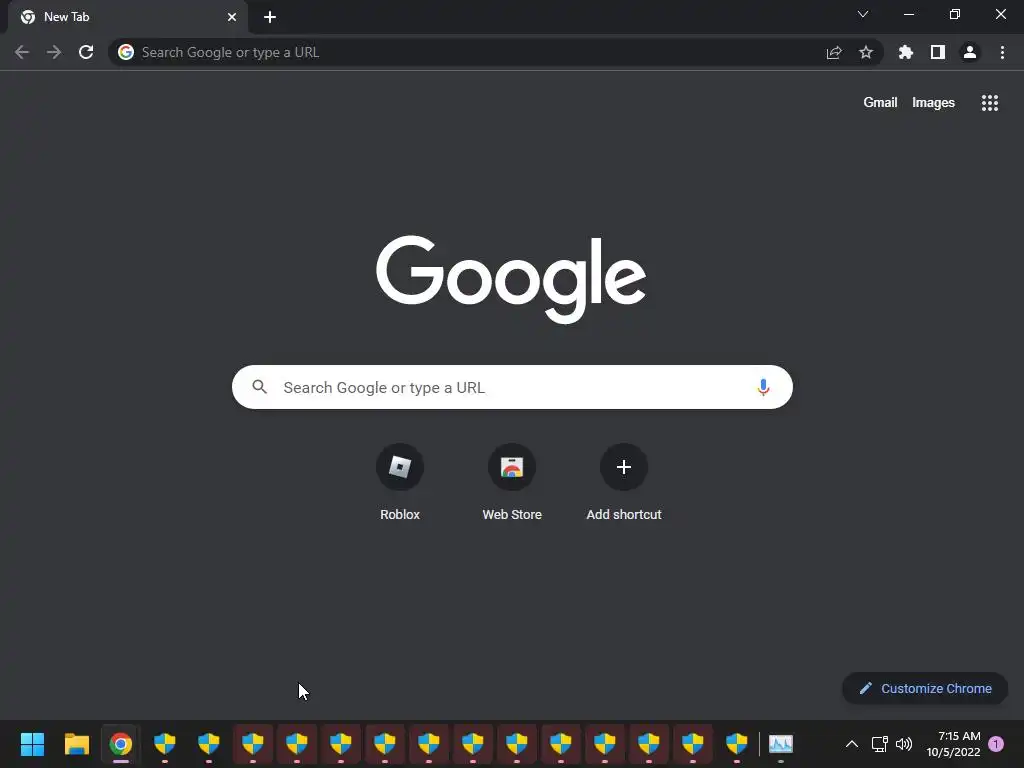Open the network status tray icon
Screen dimensions: 1024x768
point(879,744)
